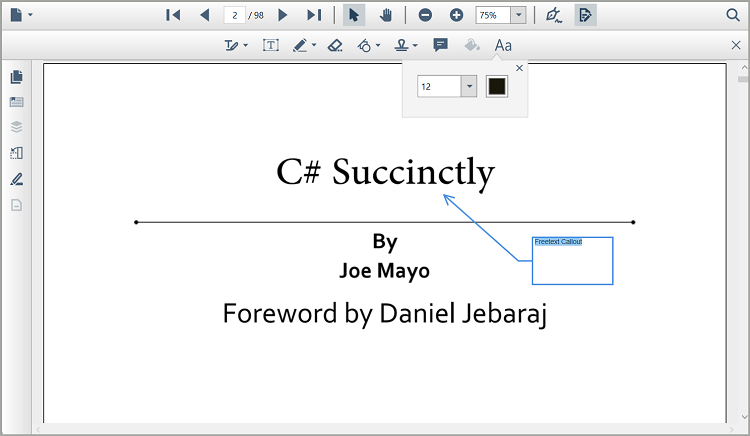Open the text search magnifier
The width and height of the screenshot is (750, 436).
tap(732, 15)
